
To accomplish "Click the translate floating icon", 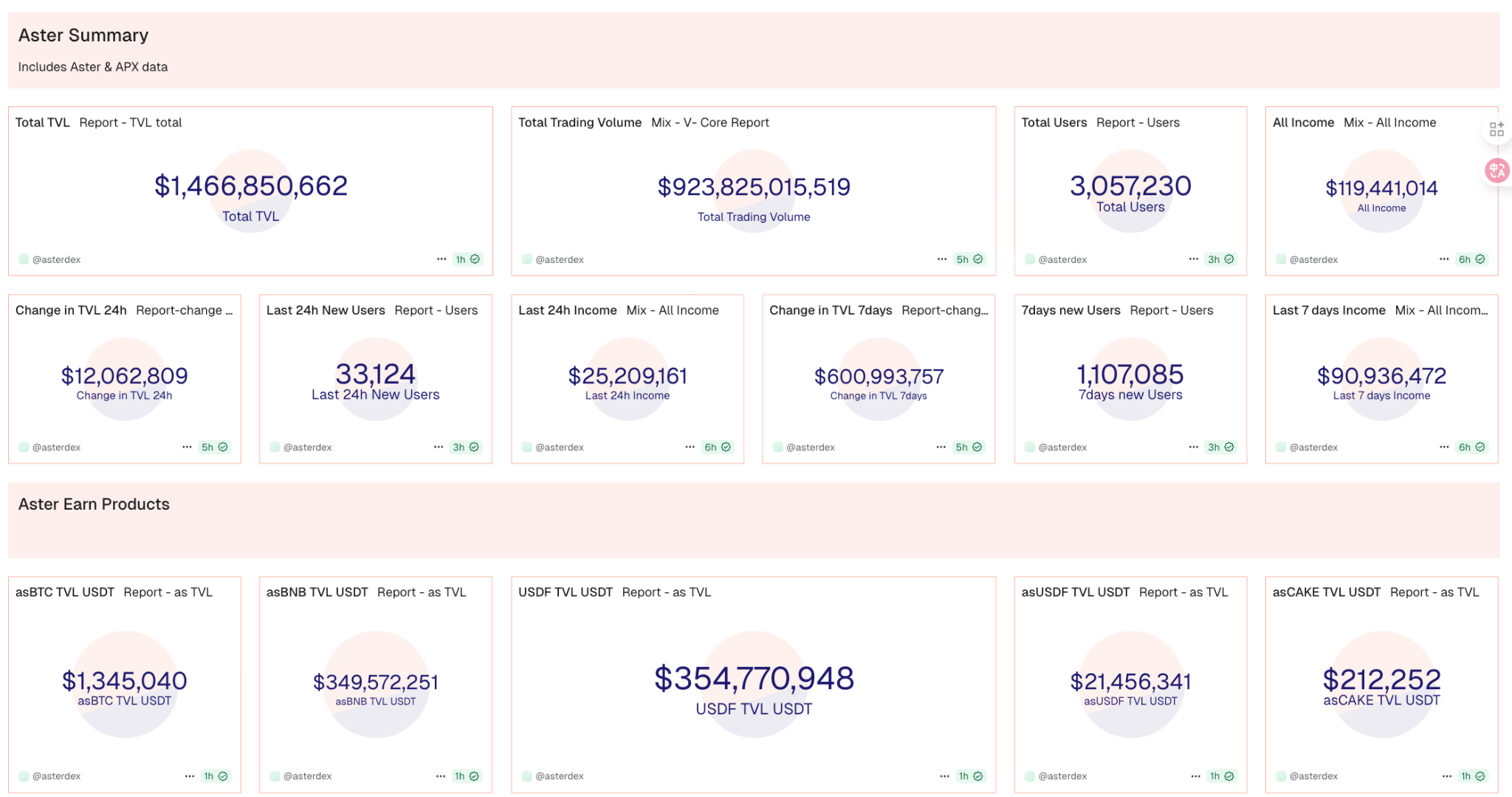I will pyautogui.click(x=1496, y=171).
